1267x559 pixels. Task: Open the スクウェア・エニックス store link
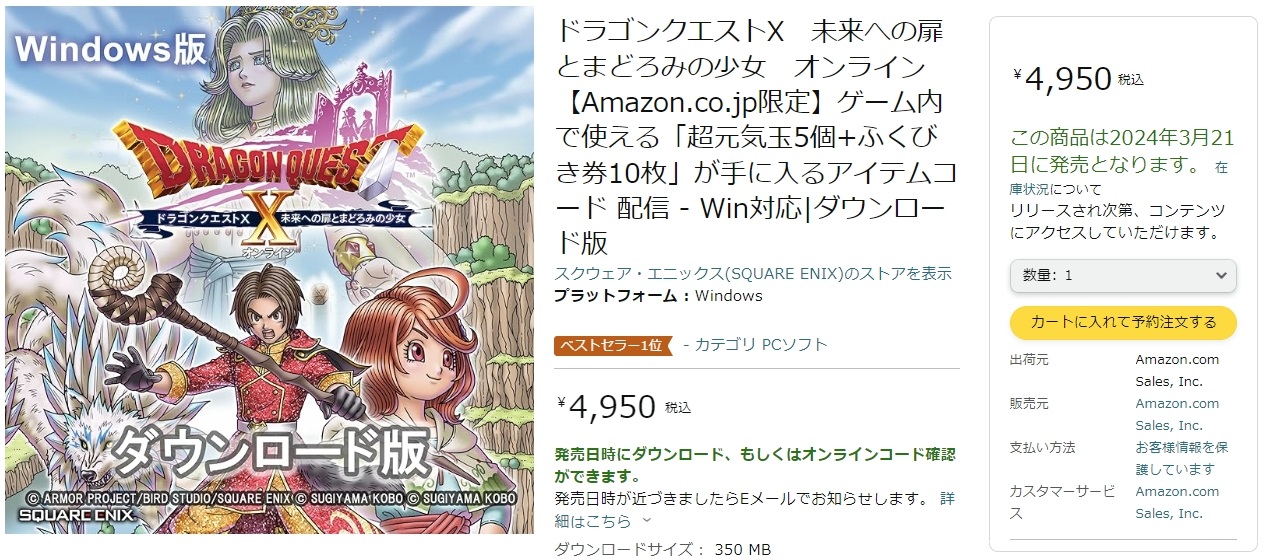point(753,273)
